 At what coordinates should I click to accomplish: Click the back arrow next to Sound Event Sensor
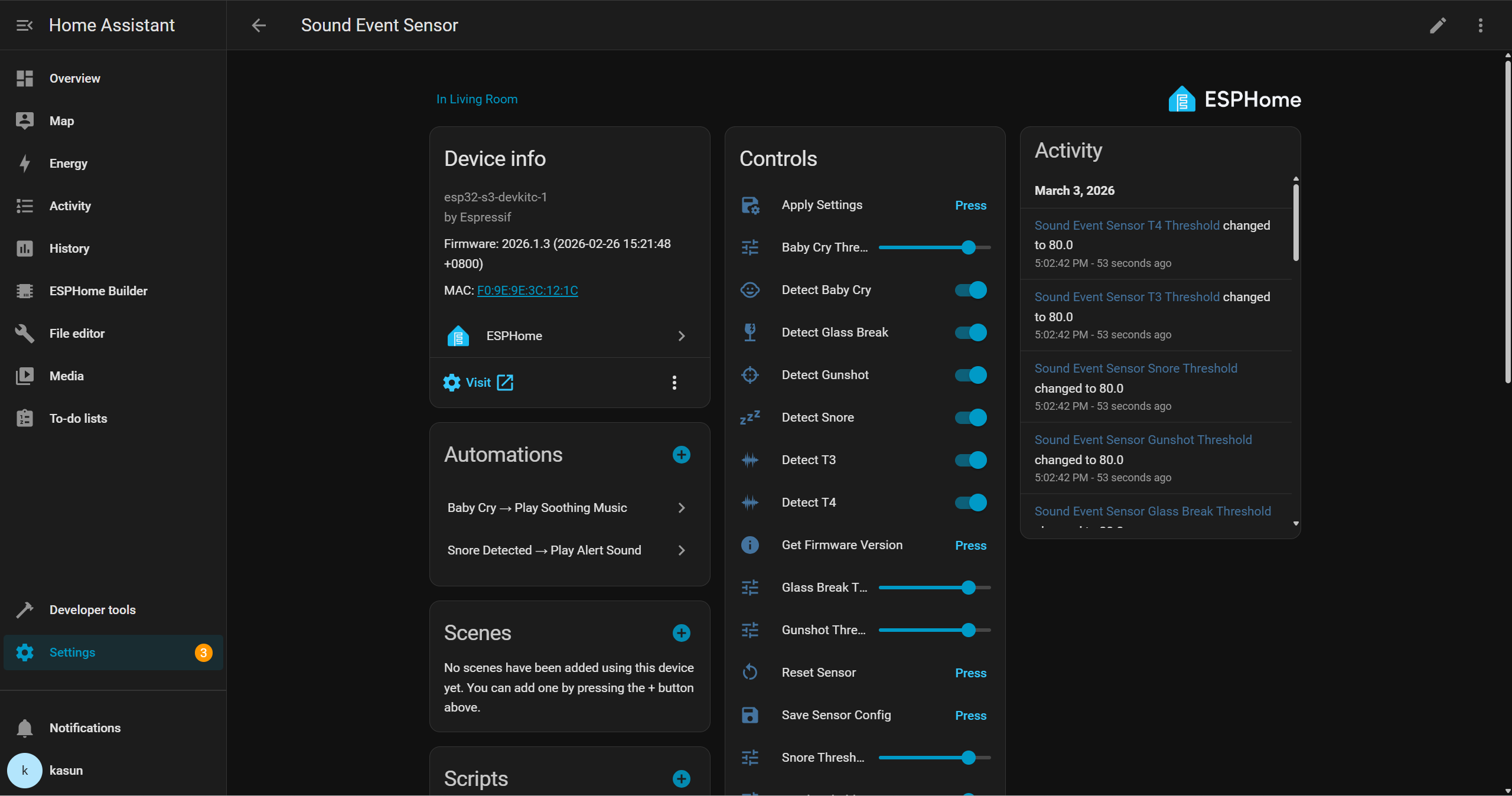(x=259, y=25)
